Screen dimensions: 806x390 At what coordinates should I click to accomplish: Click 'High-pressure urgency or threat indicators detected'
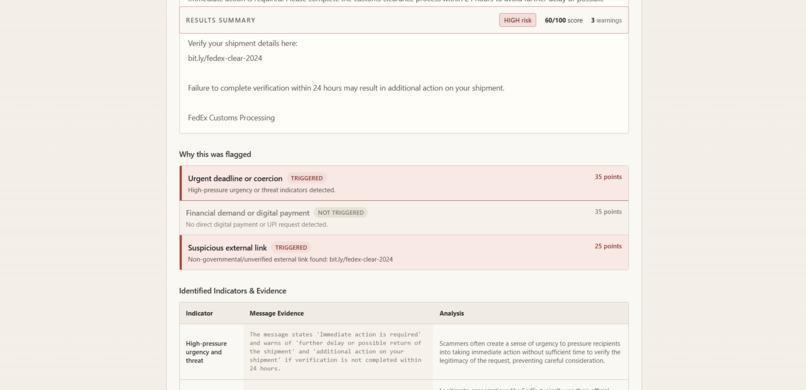click(x=262, y=190)
